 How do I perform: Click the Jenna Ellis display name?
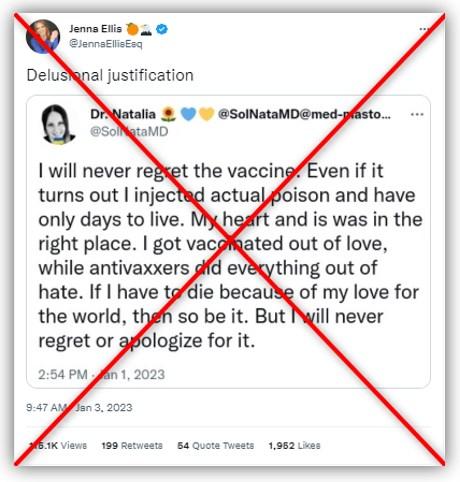[95, 29]
